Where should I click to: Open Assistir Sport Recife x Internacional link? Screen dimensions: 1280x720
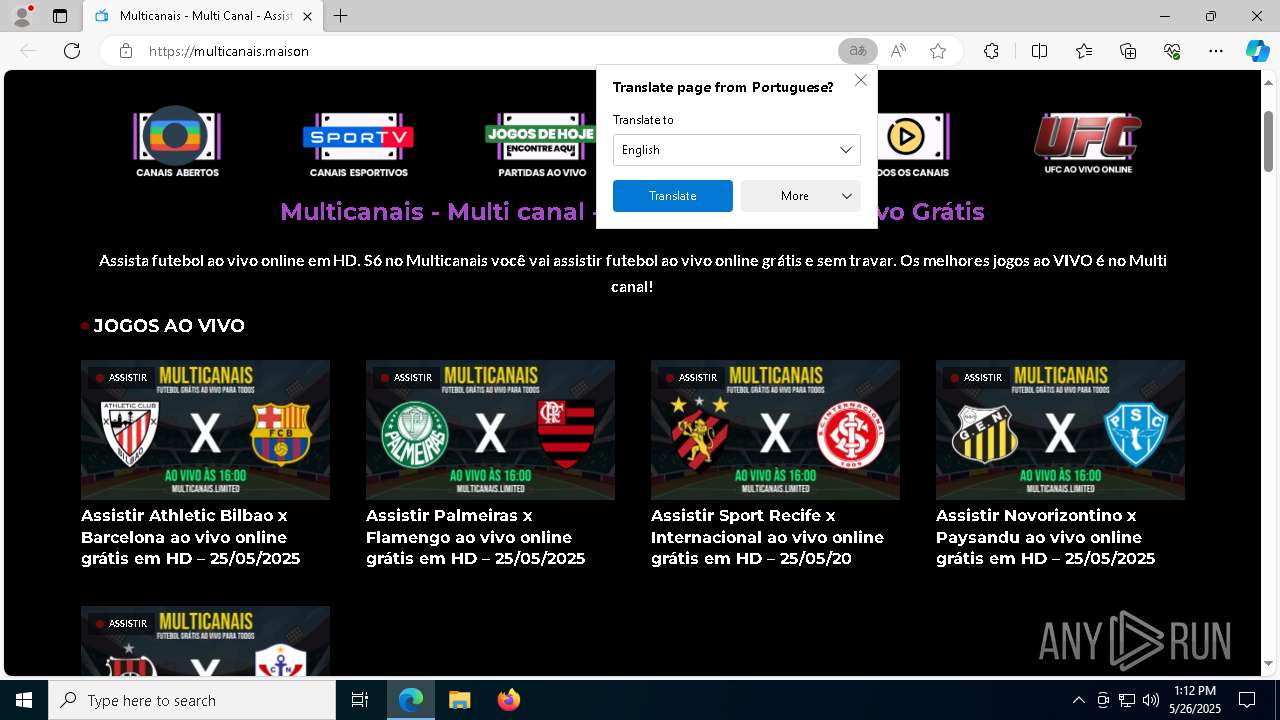(767, 537)
